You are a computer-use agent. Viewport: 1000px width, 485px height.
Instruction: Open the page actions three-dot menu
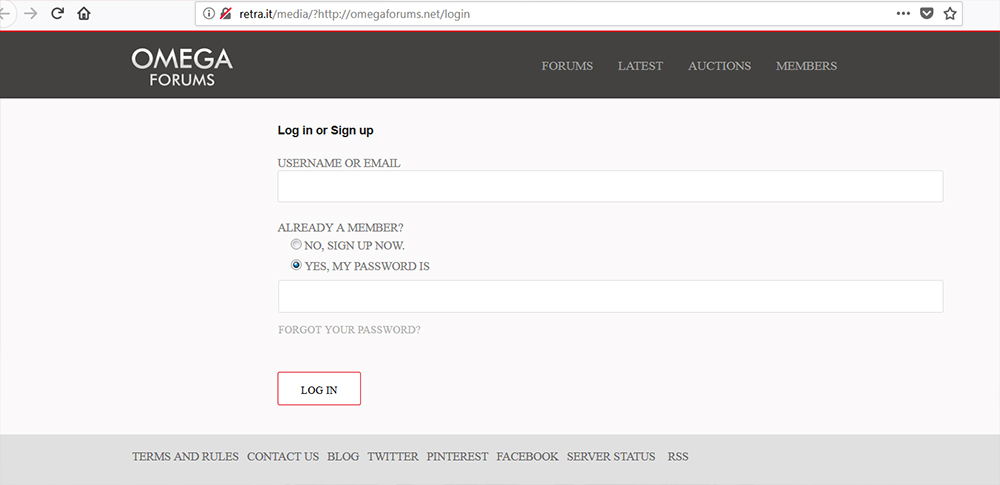[903, 14]
